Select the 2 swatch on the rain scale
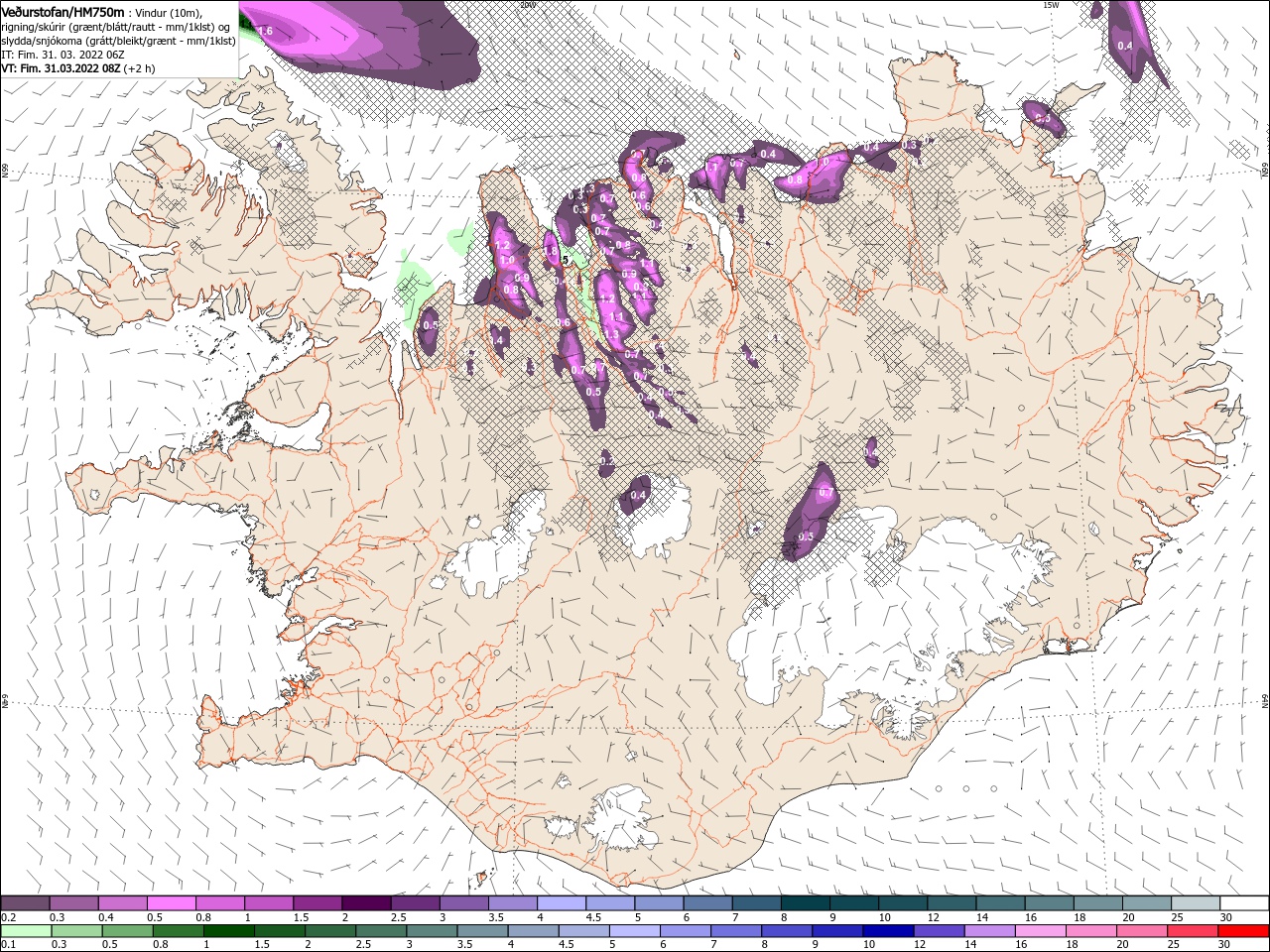This screenshot has height=952, width=1270. coord(330,931)
